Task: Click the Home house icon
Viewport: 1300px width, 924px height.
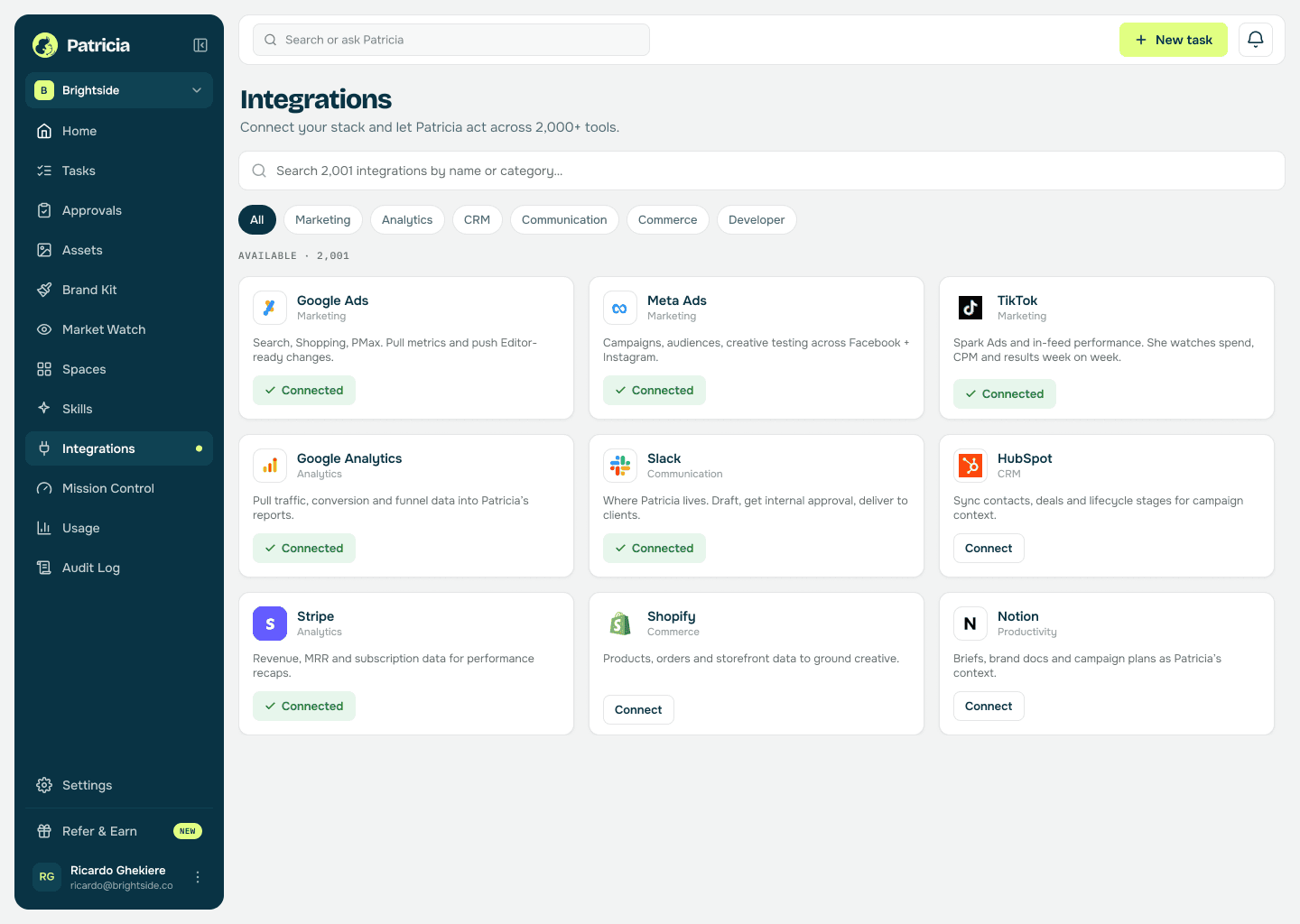Action: [x=44, y=131]
